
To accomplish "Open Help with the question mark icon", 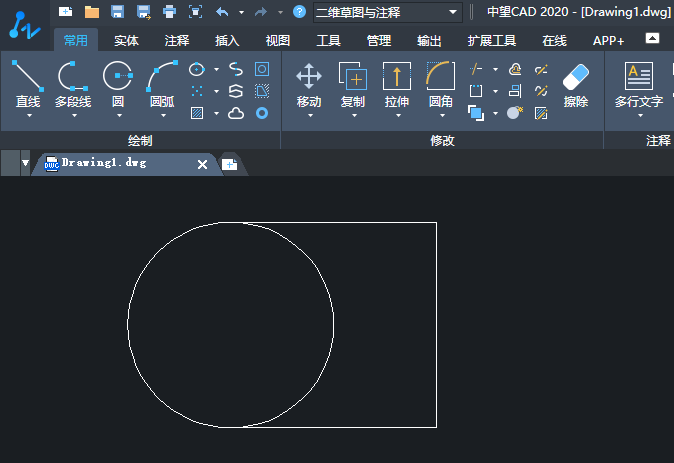I will tap(299, 12).
